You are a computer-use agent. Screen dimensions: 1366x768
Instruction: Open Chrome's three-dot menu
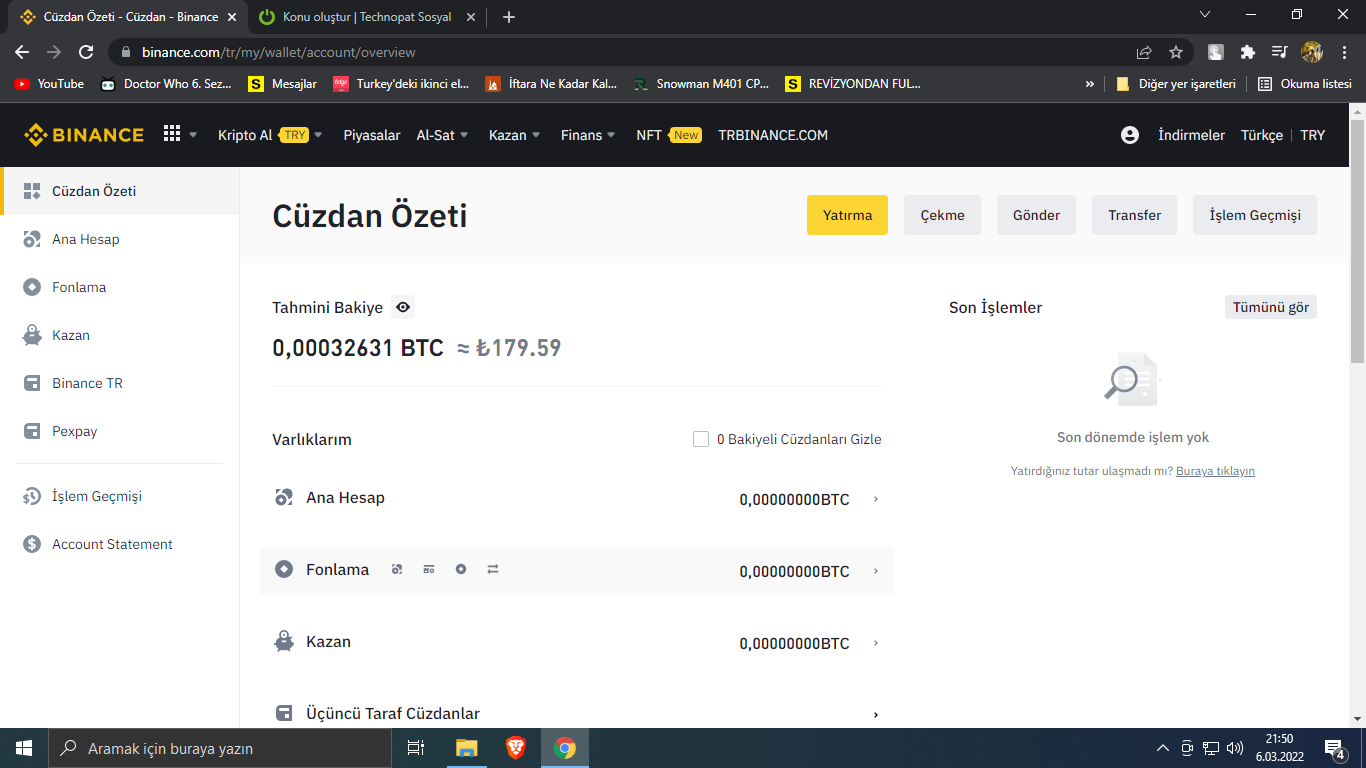pyautogui.click(x=1343, y=52)
